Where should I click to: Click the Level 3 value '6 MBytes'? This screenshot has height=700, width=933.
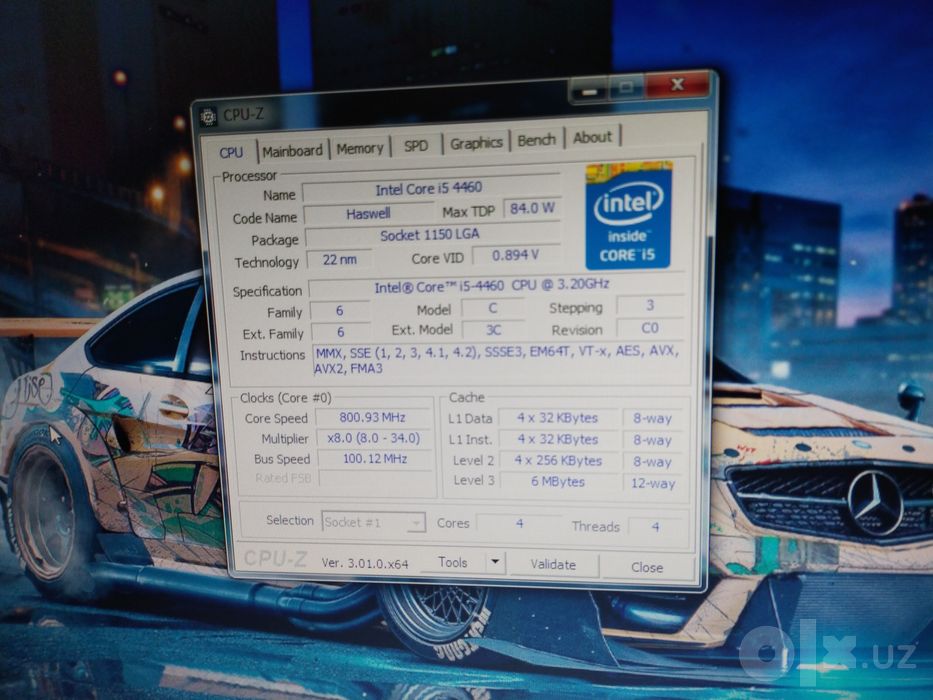pyautogui.click(x=559, y=481)
